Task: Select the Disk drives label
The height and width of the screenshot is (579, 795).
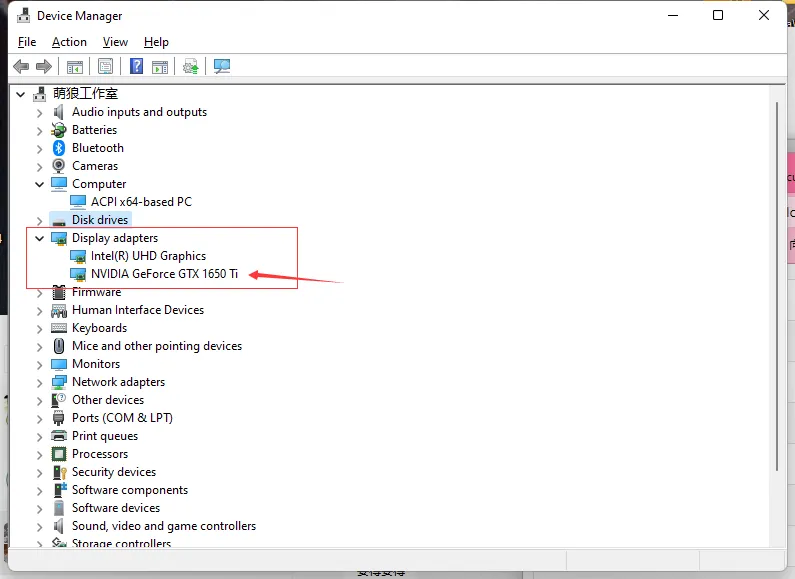Action: (100, 220)
